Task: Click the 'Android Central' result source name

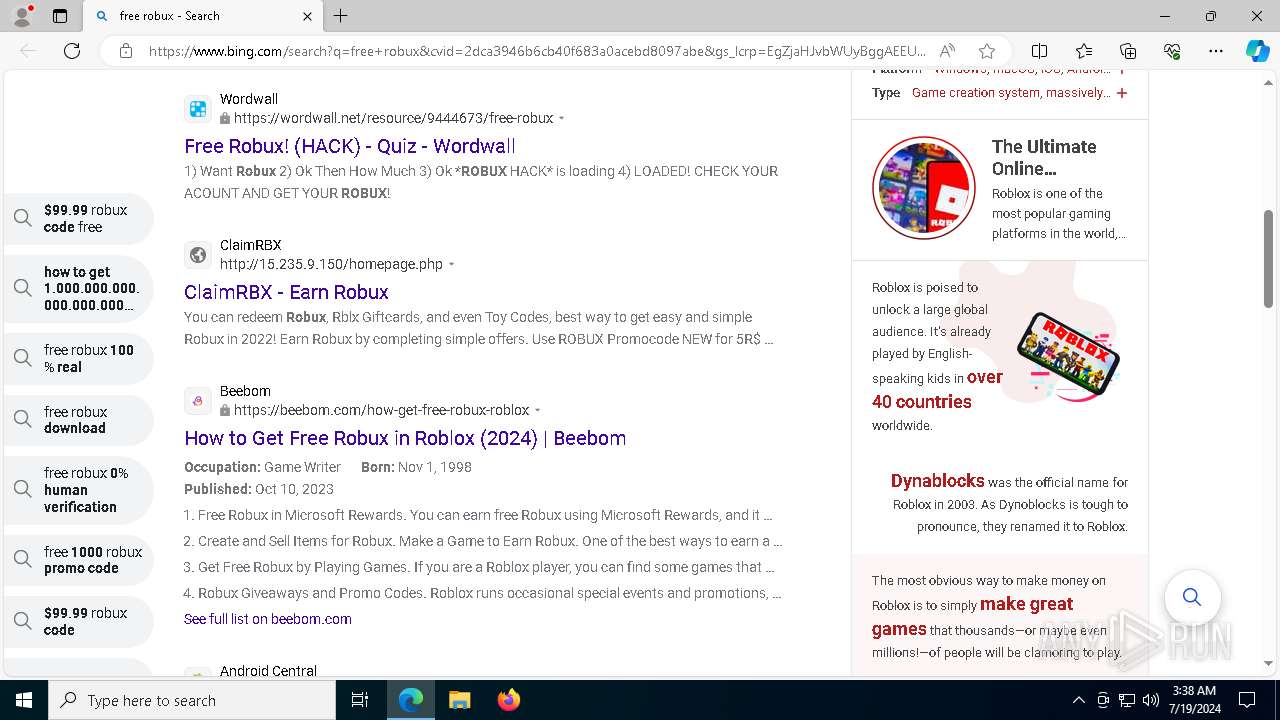Action: [x=268, y=671]
